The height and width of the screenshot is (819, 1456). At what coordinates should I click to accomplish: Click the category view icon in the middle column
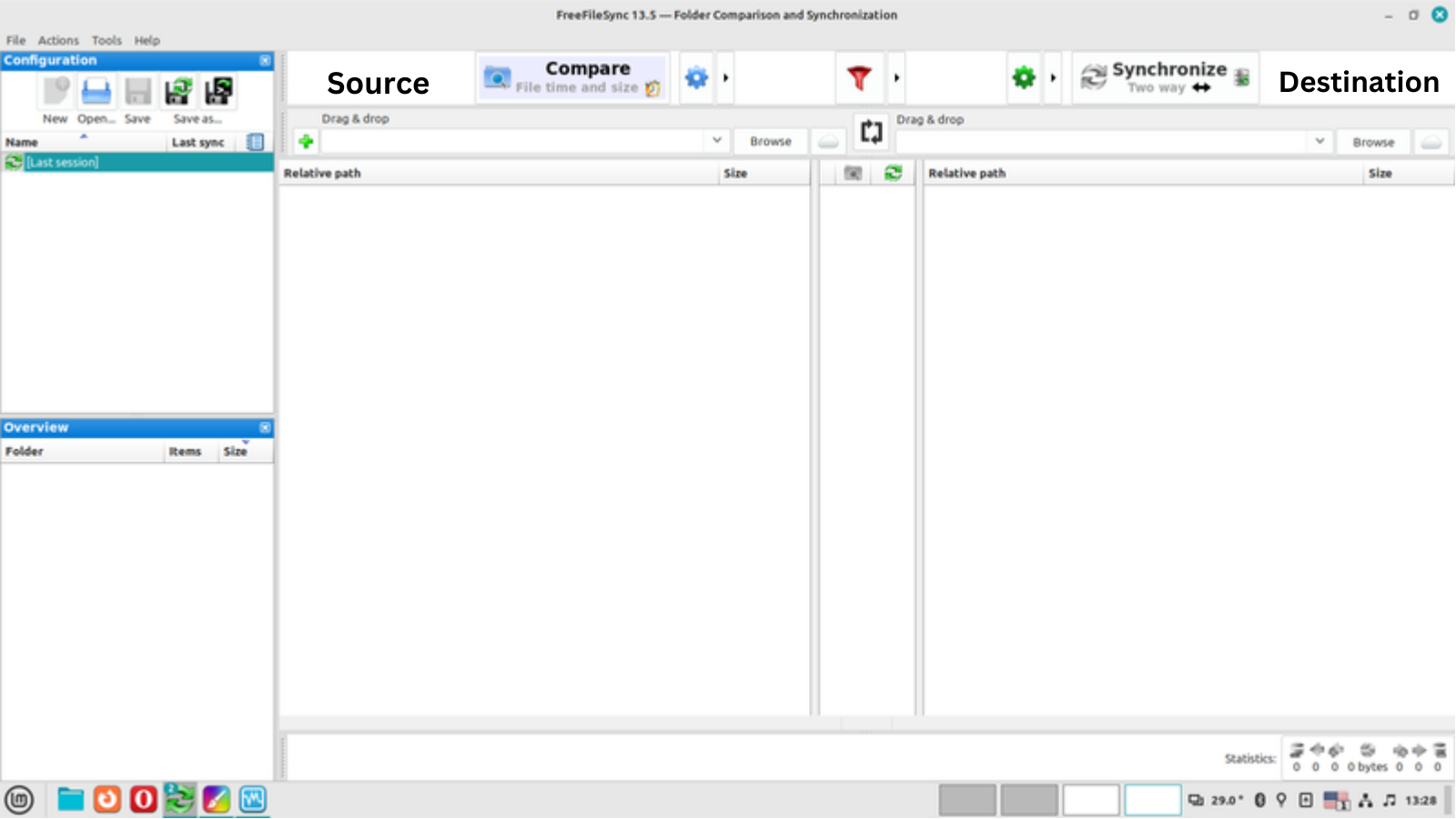[853, 173]
